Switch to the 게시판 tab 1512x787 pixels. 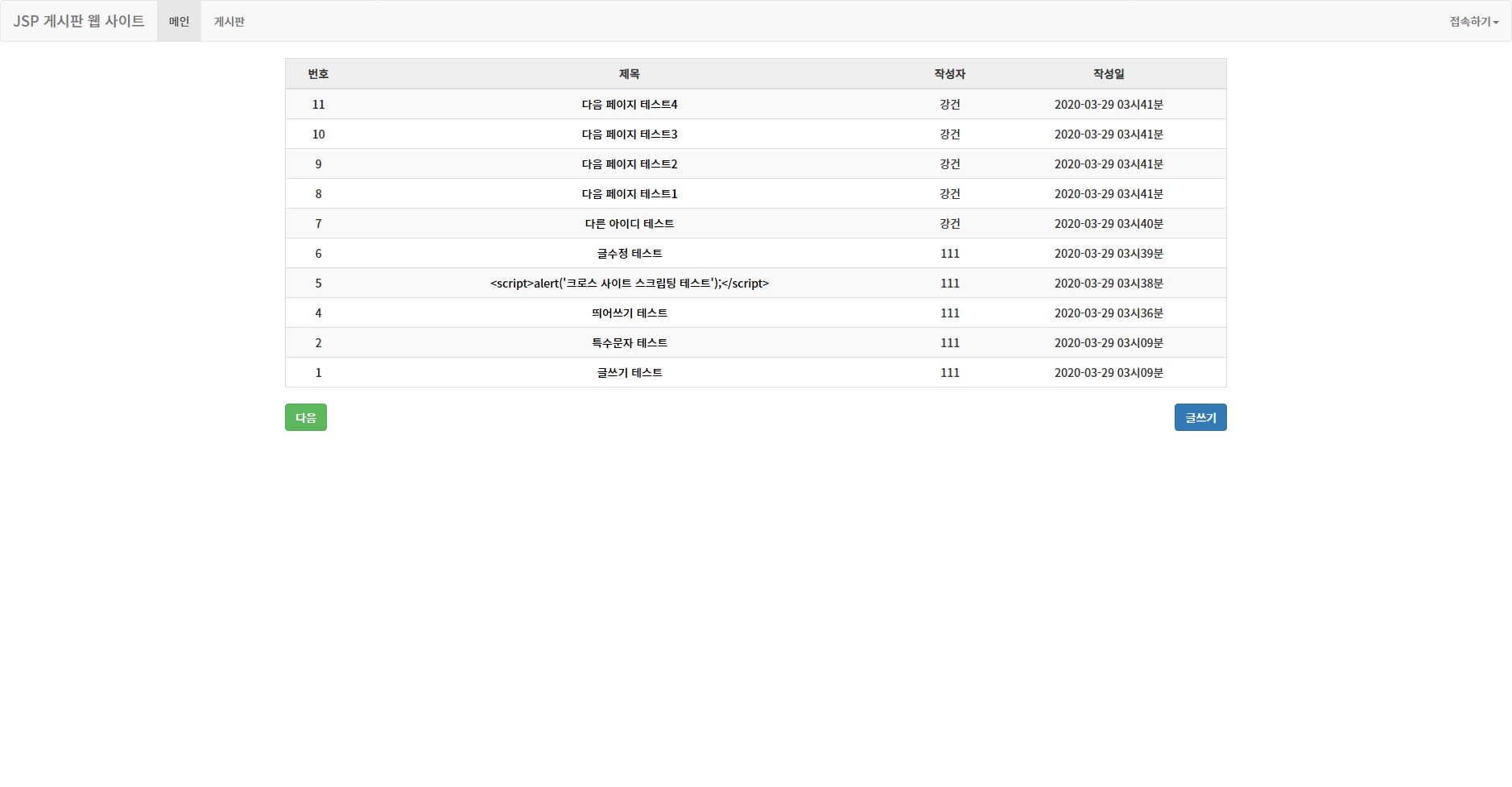[229, 20]
